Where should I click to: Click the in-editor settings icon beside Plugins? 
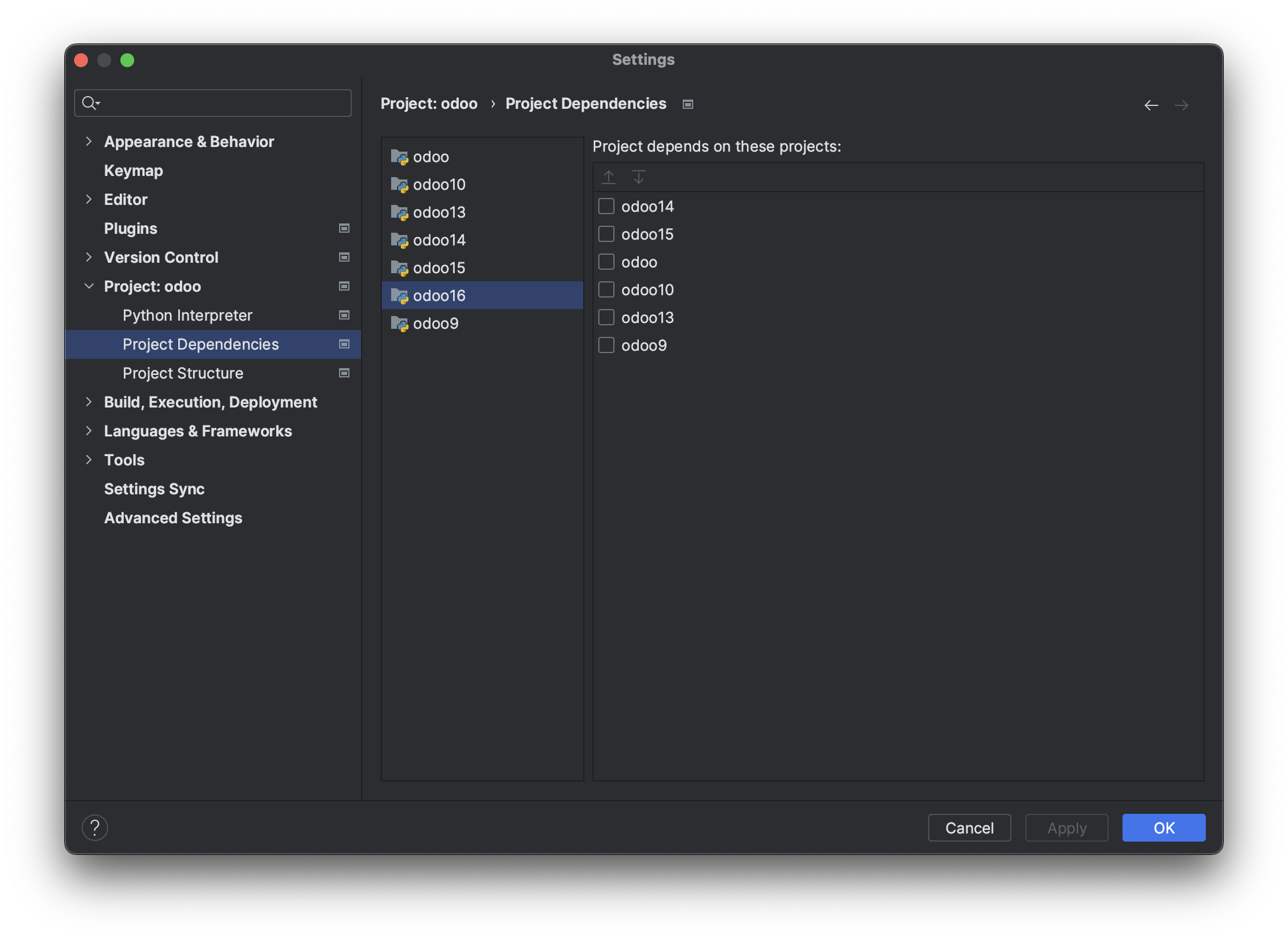click(x=344, y=228)
